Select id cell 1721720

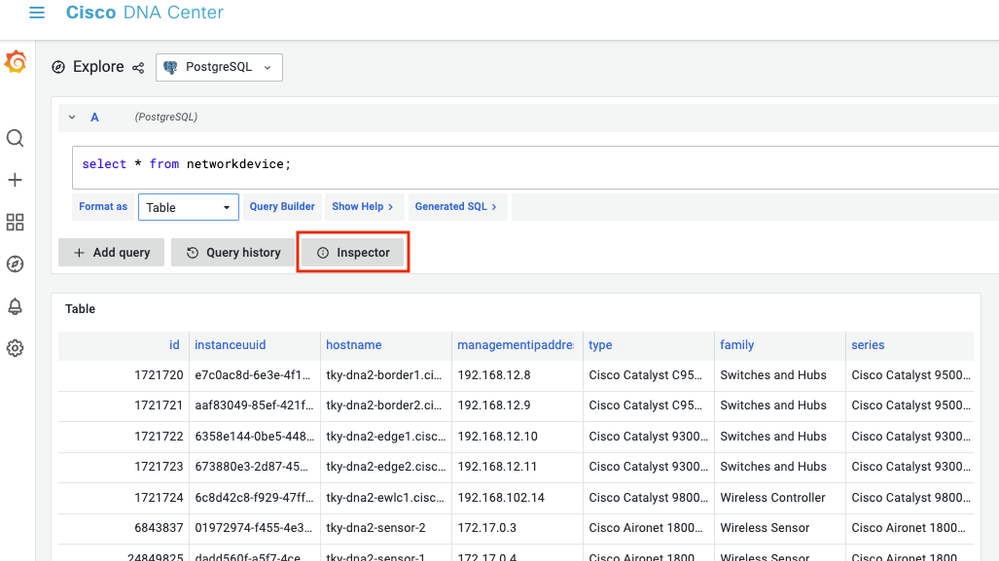(x=124, y=376)
